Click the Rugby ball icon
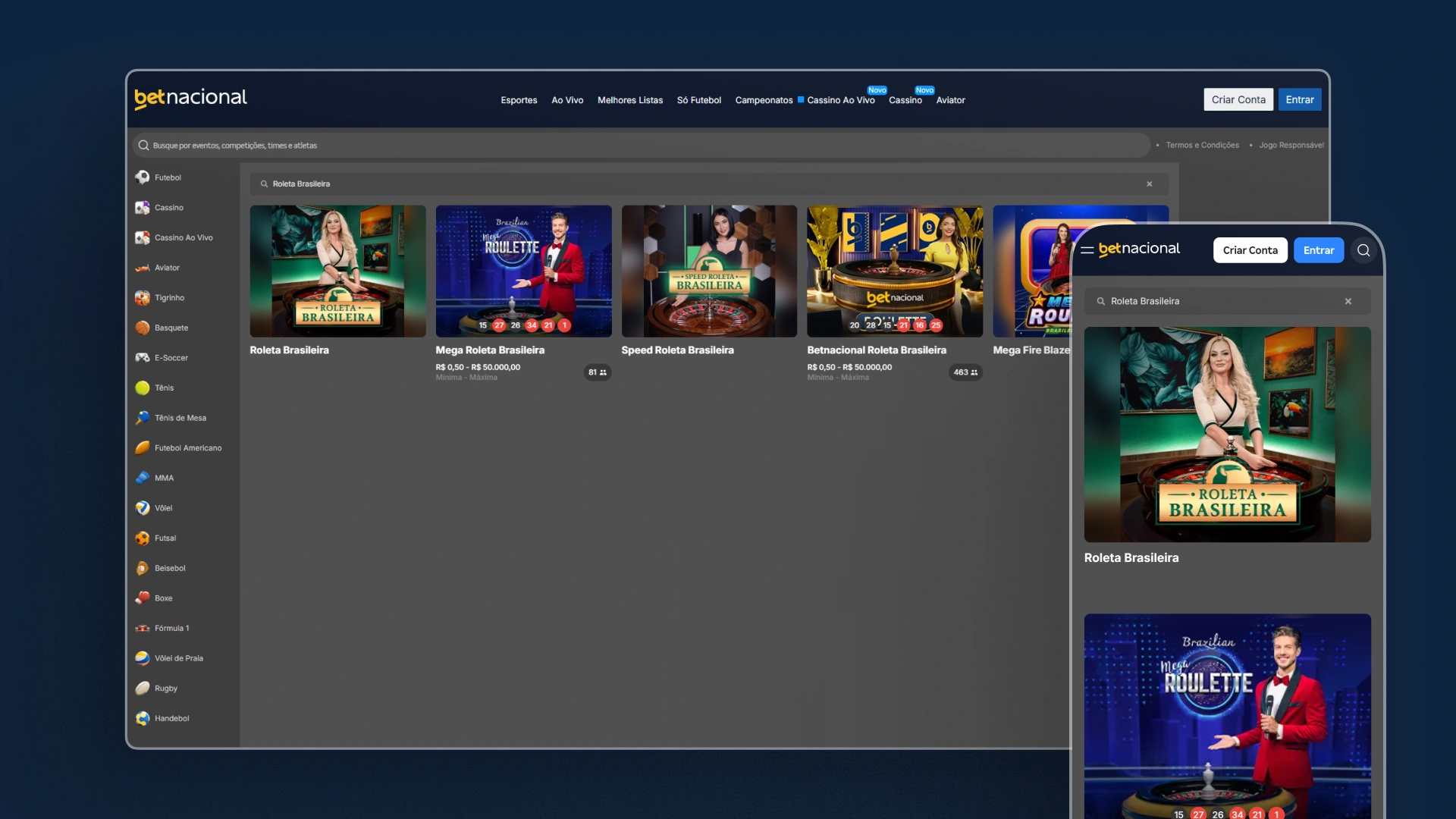This screenshot has width=1456, height=819. coord(143,689)
